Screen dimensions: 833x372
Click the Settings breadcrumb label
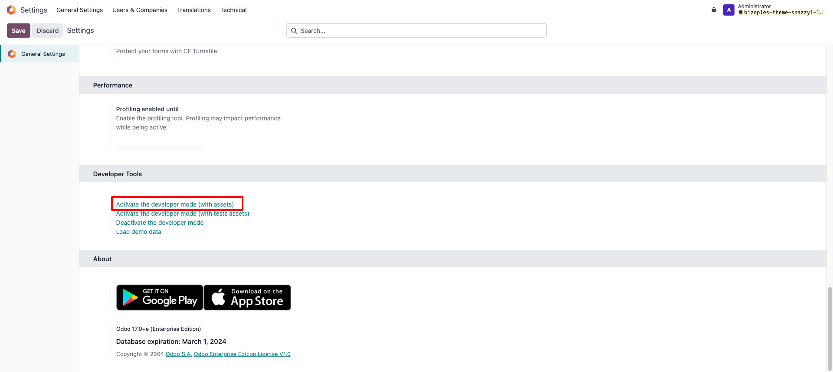[x=80, y=31]
